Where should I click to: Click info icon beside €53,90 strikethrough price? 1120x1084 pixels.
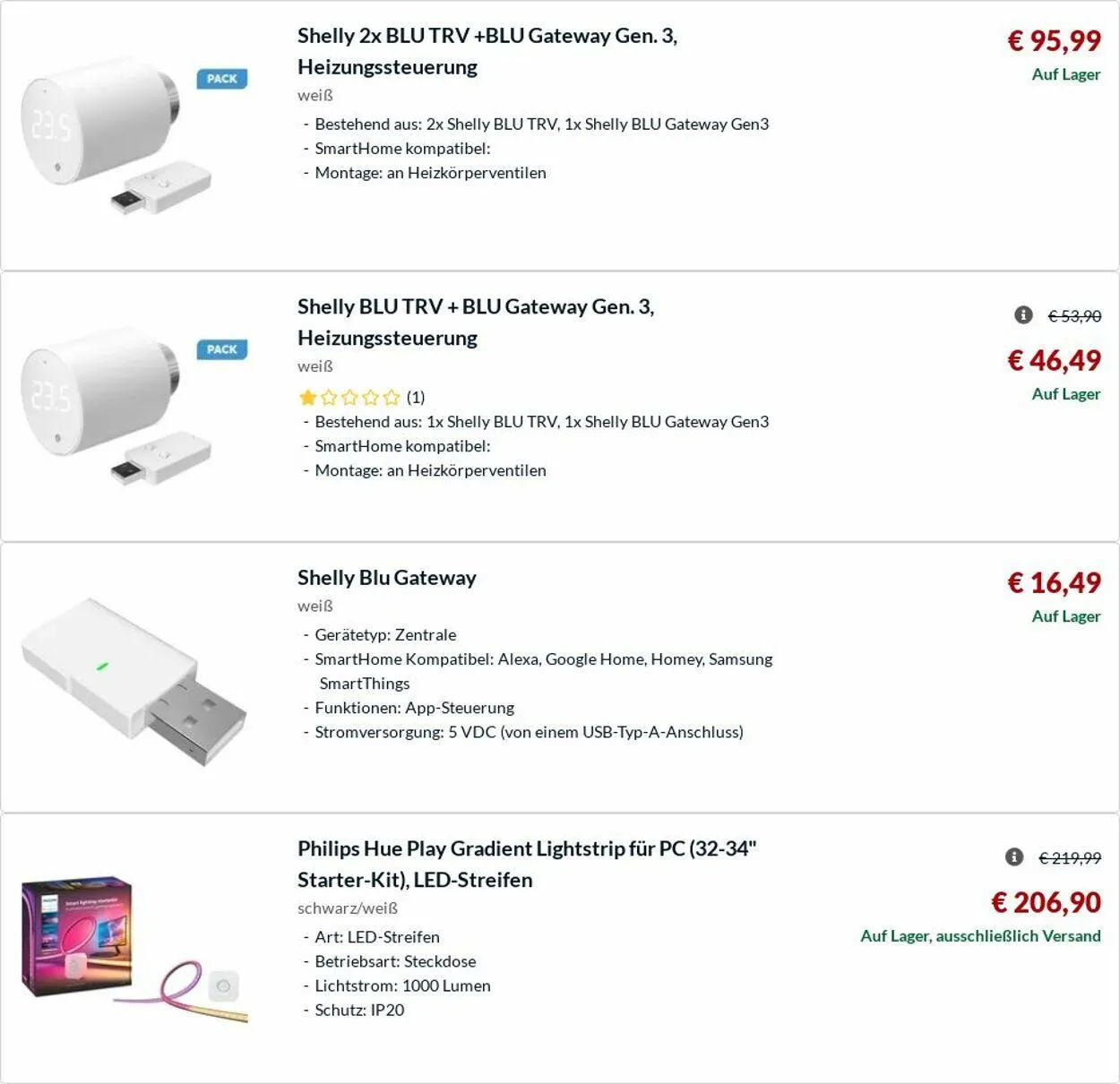click(x=1023, y=315)
